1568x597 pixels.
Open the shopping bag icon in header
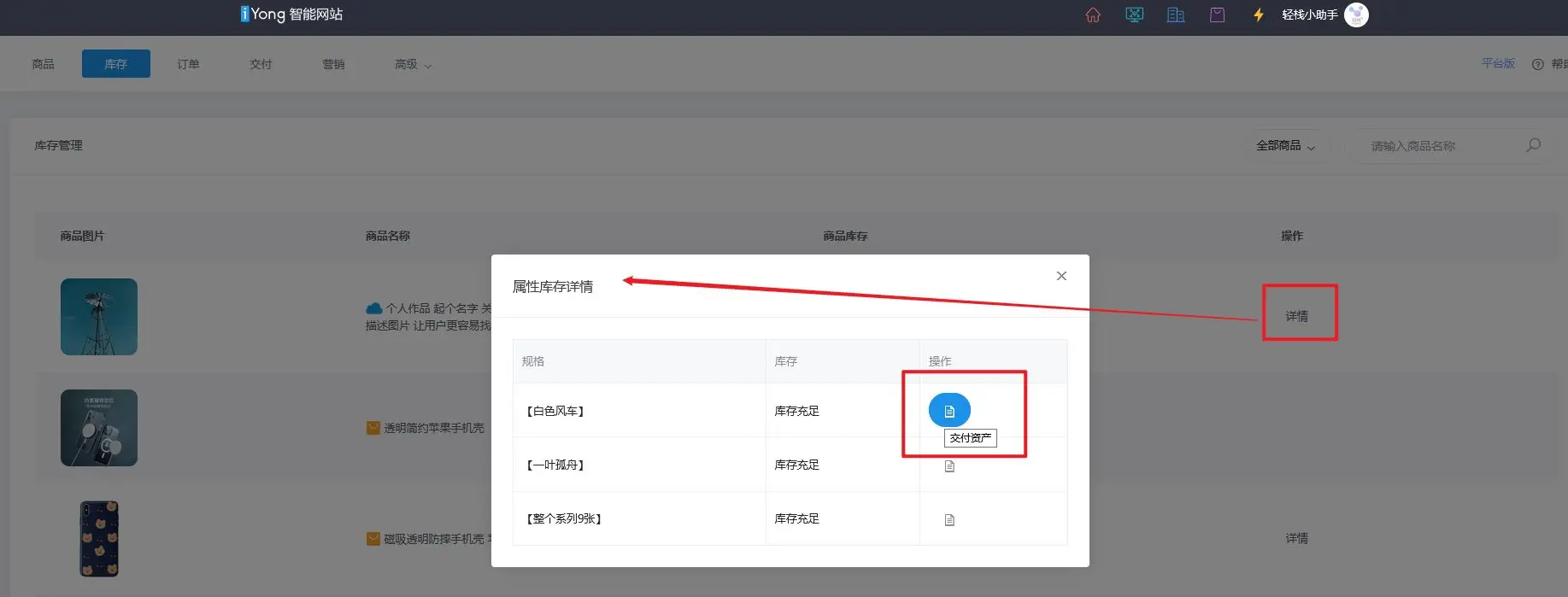(1217, 15)
